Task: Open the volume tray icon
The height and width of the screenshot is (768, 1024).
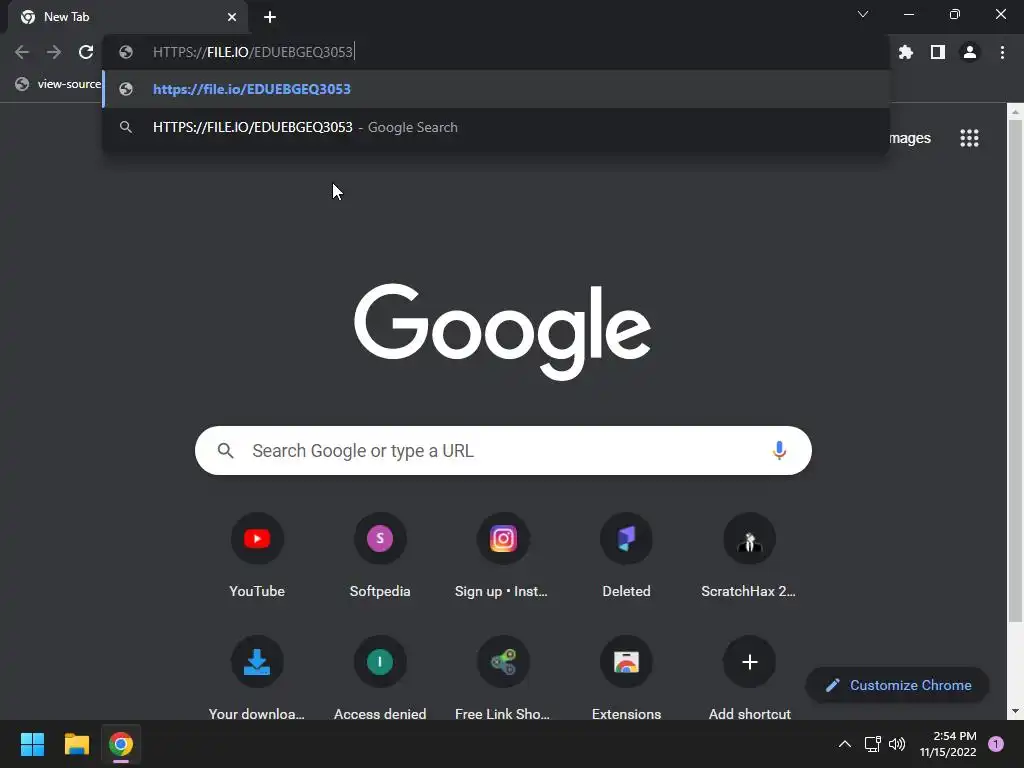Action: pos(897,744)
